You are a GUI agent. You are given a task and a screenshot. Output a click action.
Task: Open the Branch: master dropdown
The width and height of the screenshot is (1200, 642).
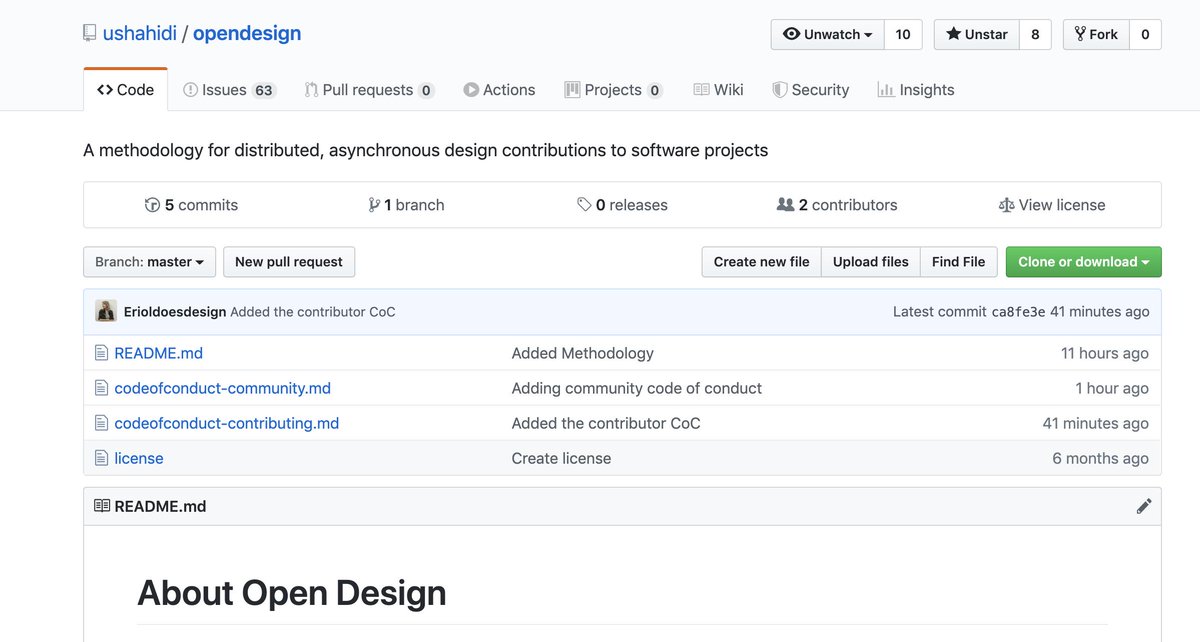149,262
